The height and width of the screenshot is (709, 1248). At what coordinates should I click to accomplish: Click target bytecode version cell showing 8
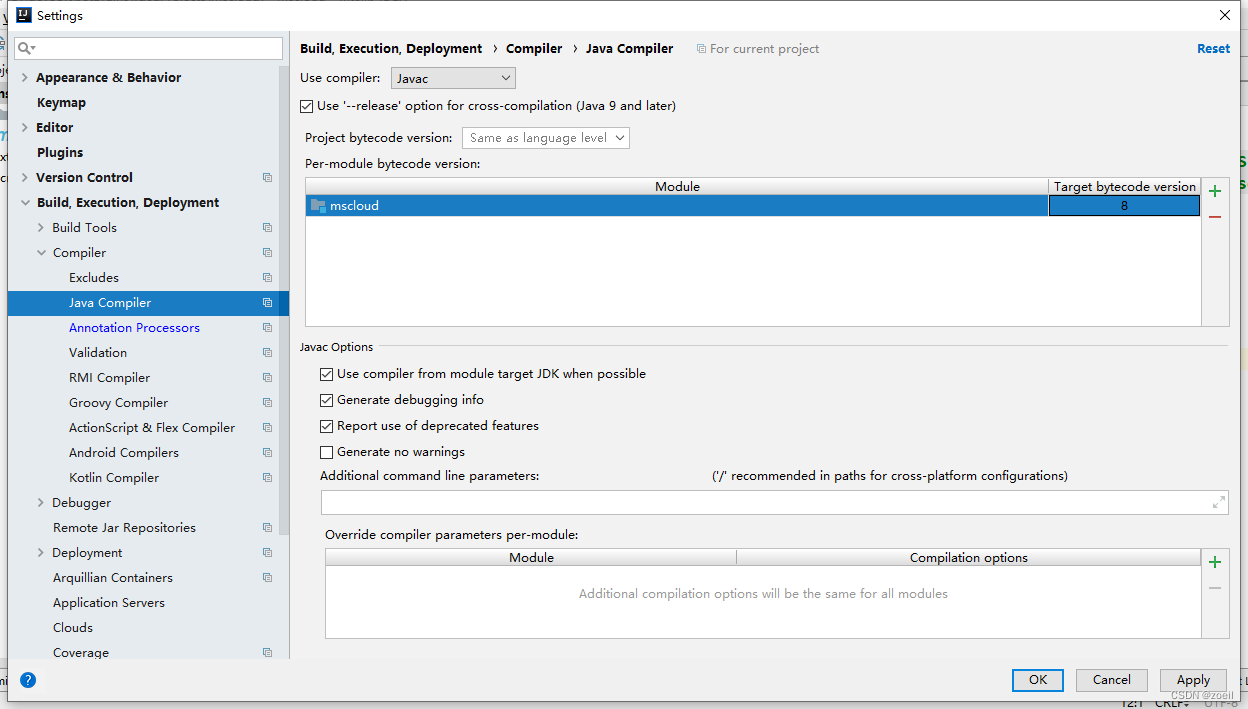coord(1124,206)
